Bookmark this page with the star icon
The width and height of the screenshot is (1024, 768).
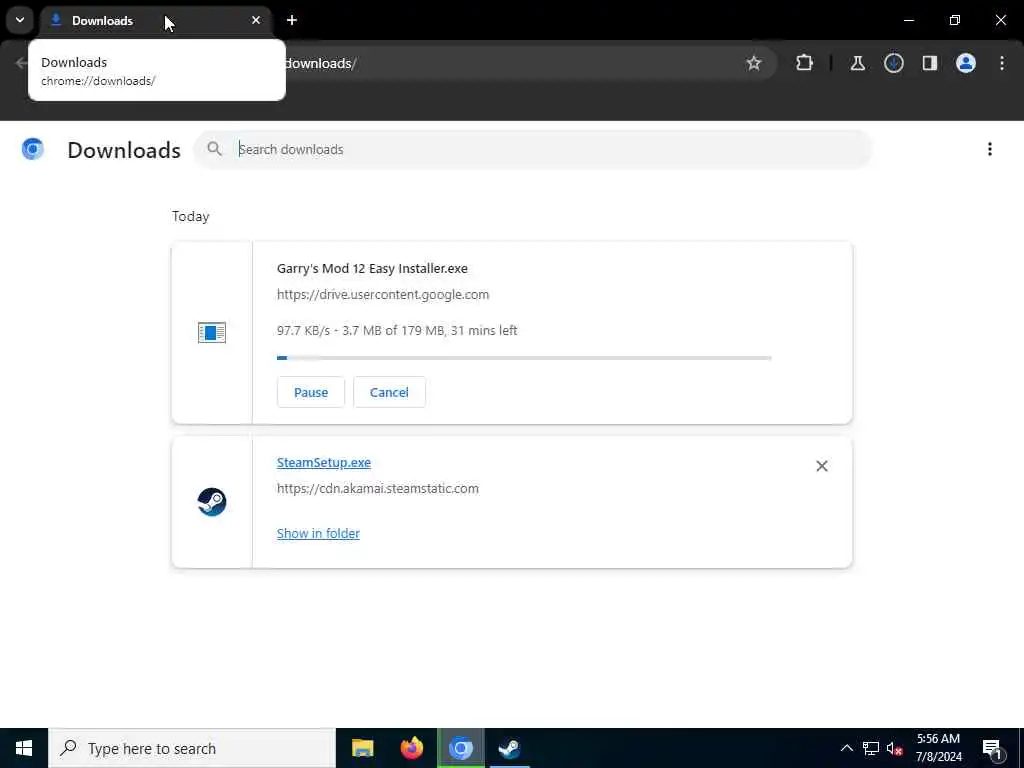pyautogui.click(x=754, y=63)
